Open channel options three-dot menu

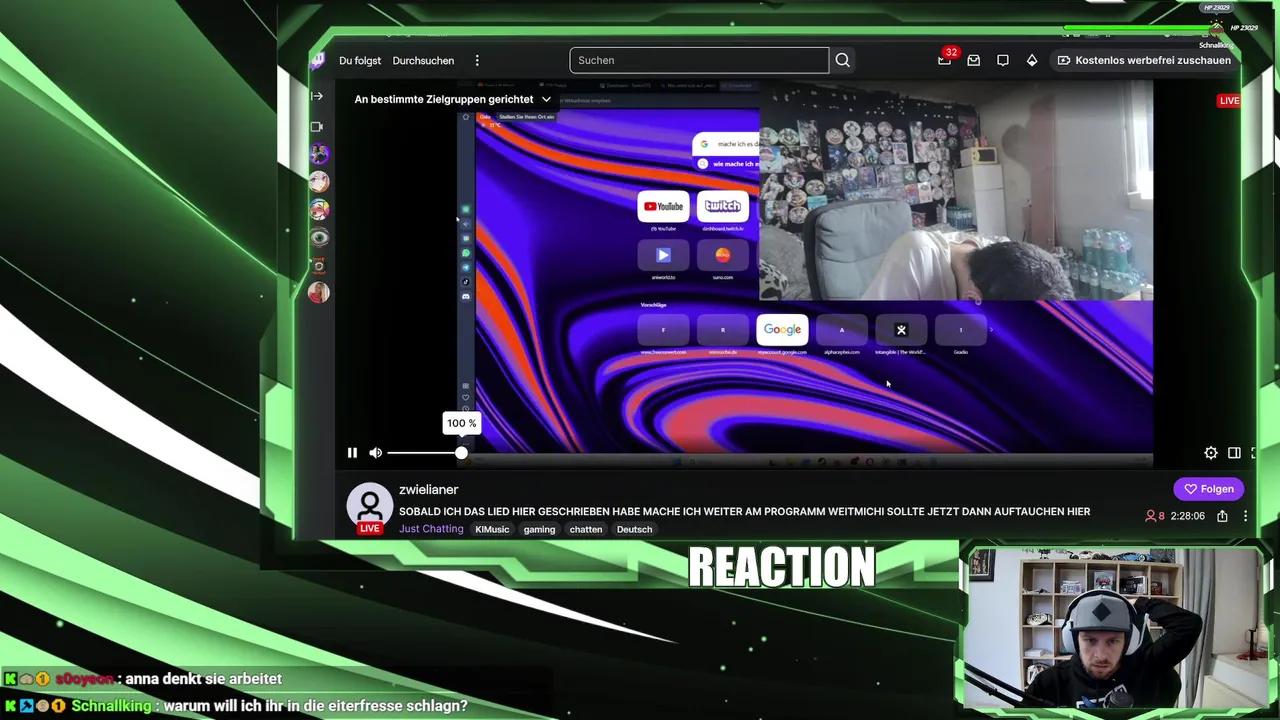coord(1245,516)
